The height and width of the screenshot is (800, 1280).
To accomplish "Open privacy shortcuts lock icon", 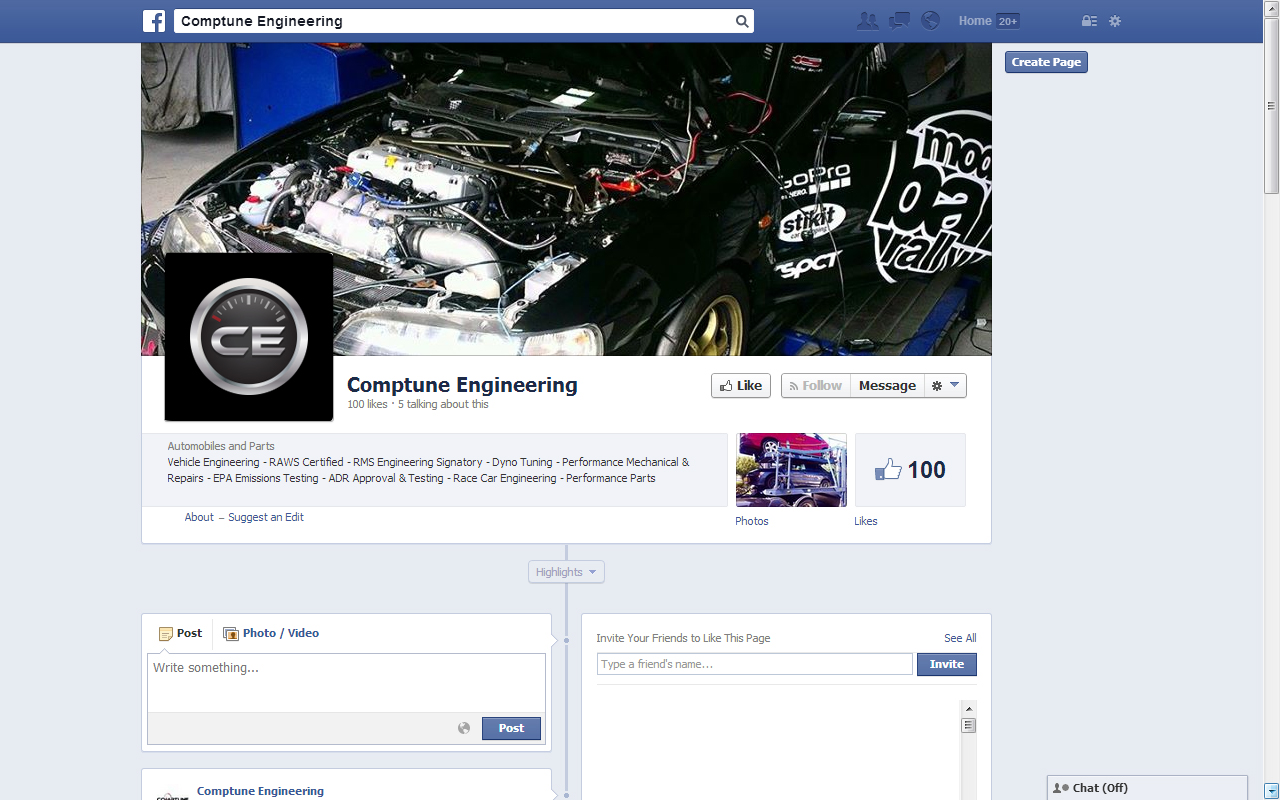I will click(x=1089, y=21).
